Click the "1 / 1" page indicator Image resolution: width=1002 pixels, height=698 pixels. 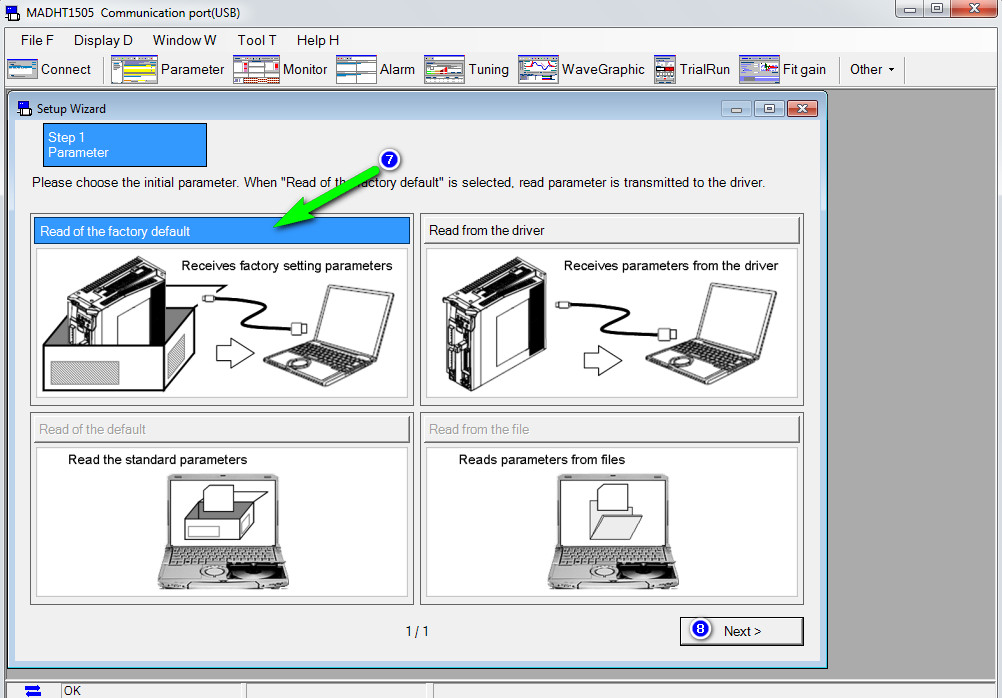[x=417, y=632]
